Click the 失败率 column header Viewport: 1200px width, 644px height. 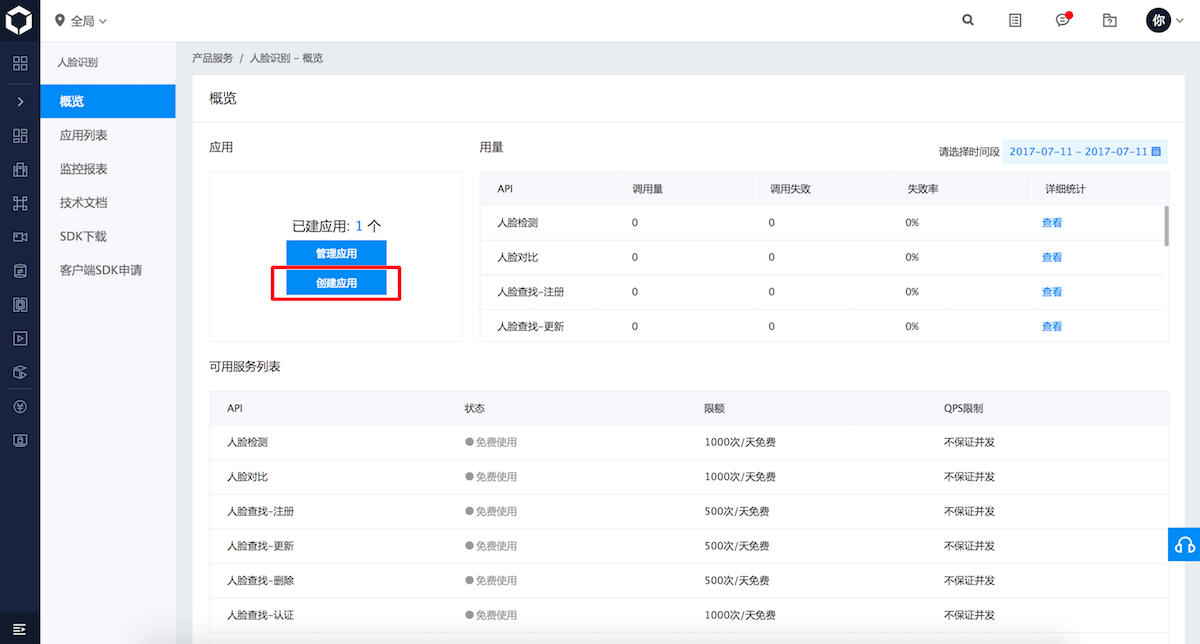point(923,189)
